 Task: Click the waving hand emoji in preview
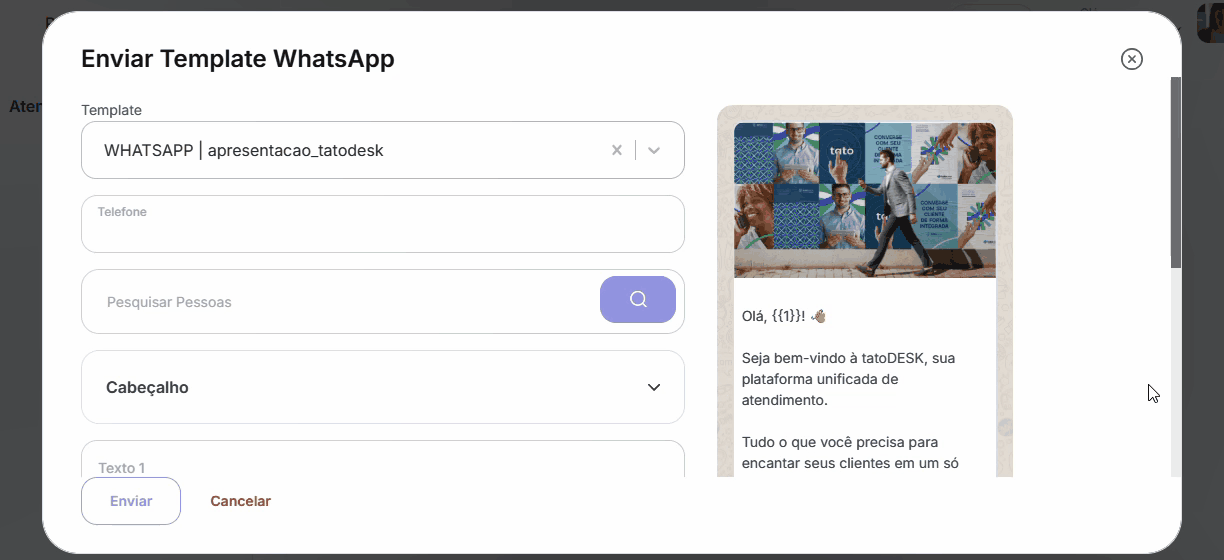point(819,316)
